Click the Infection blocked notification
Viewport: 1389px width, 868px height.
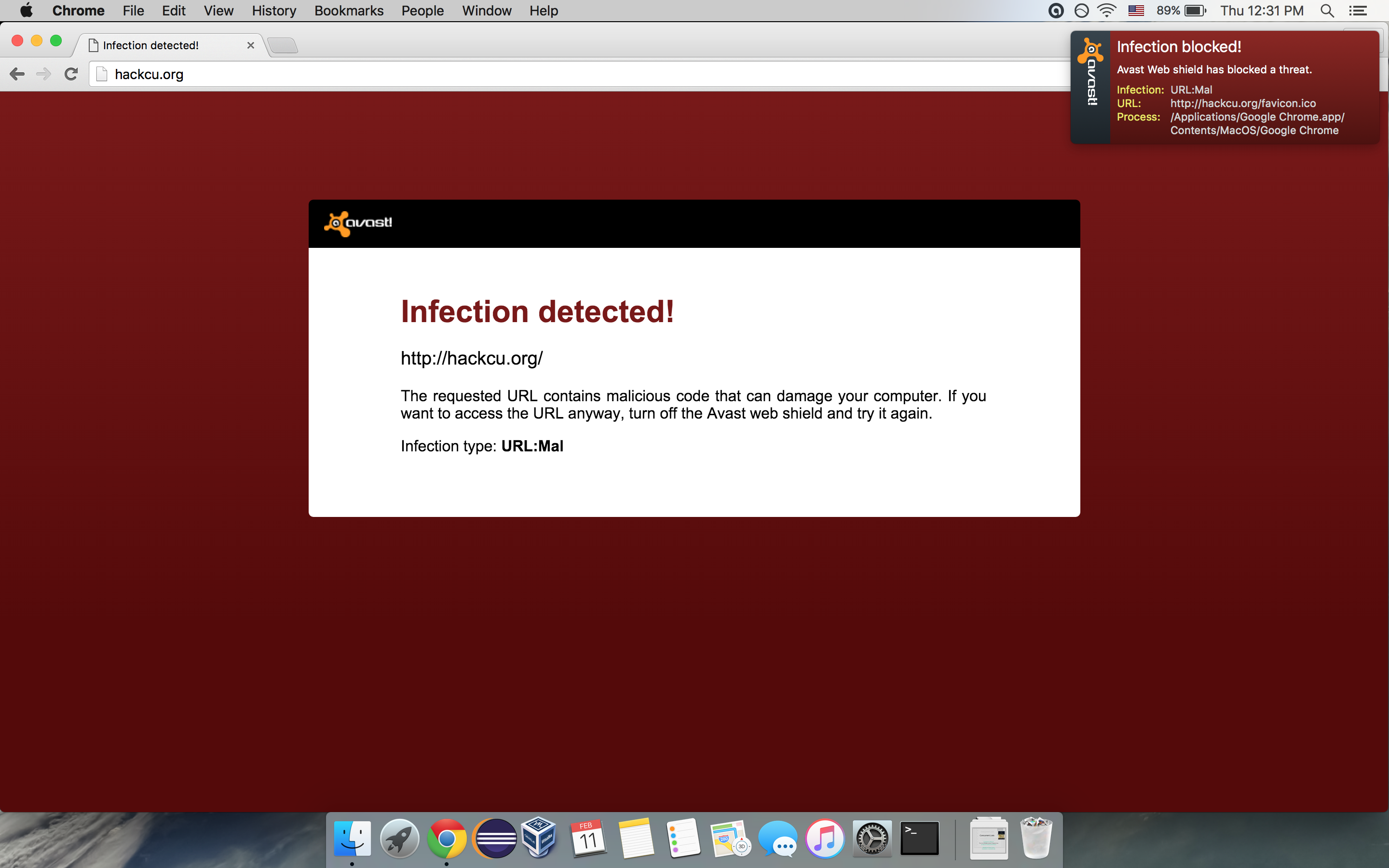tap(1234, 86)
